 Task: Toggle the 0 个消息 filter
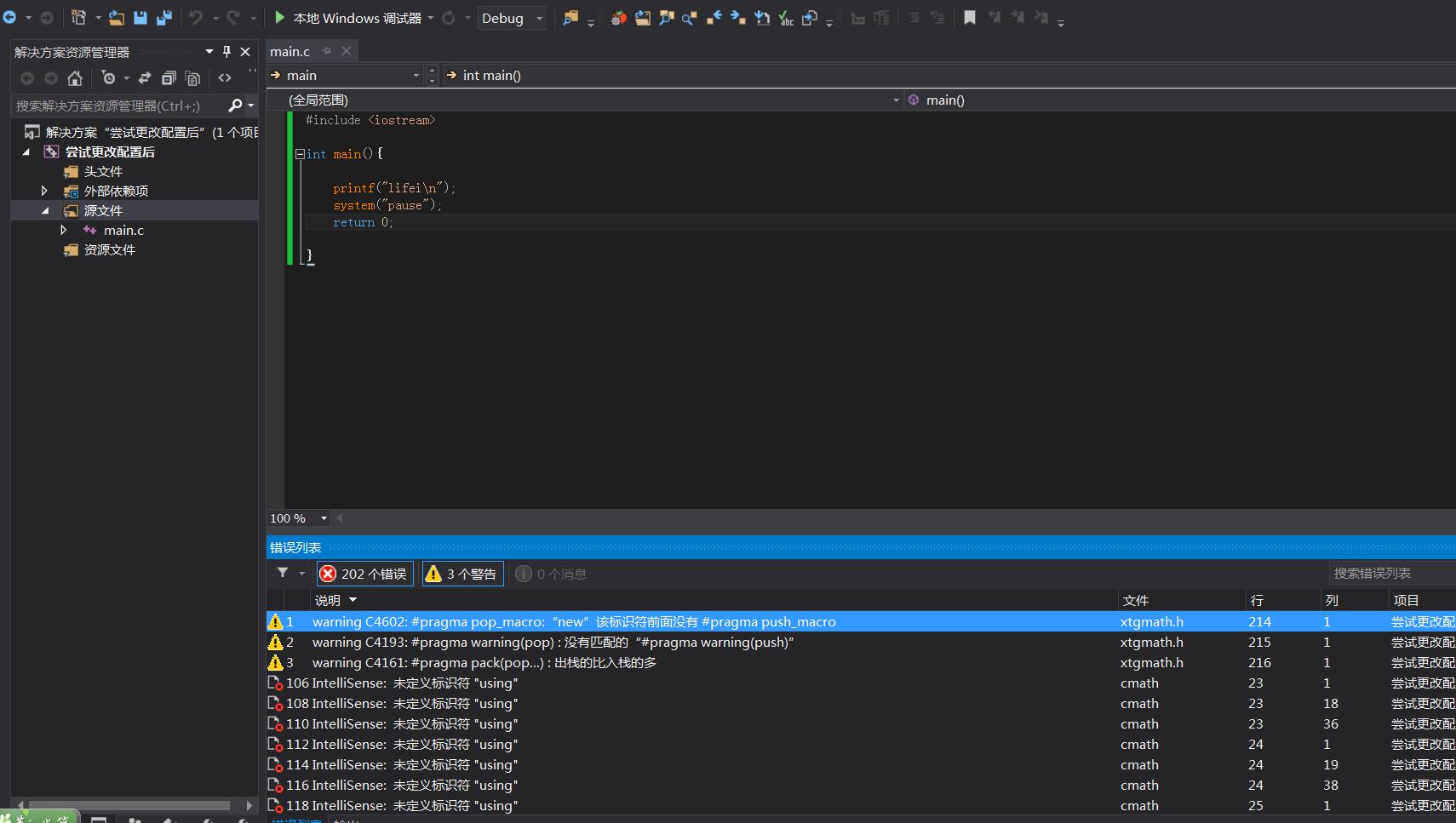pyautogui.click(x=552, y=574)
